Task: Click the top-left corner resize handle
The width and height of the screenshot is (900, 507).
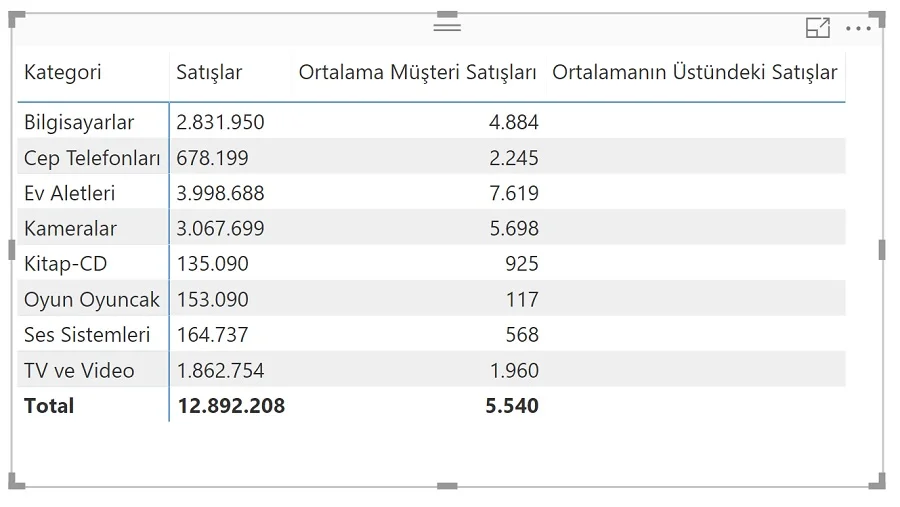Action: (16, 19)
